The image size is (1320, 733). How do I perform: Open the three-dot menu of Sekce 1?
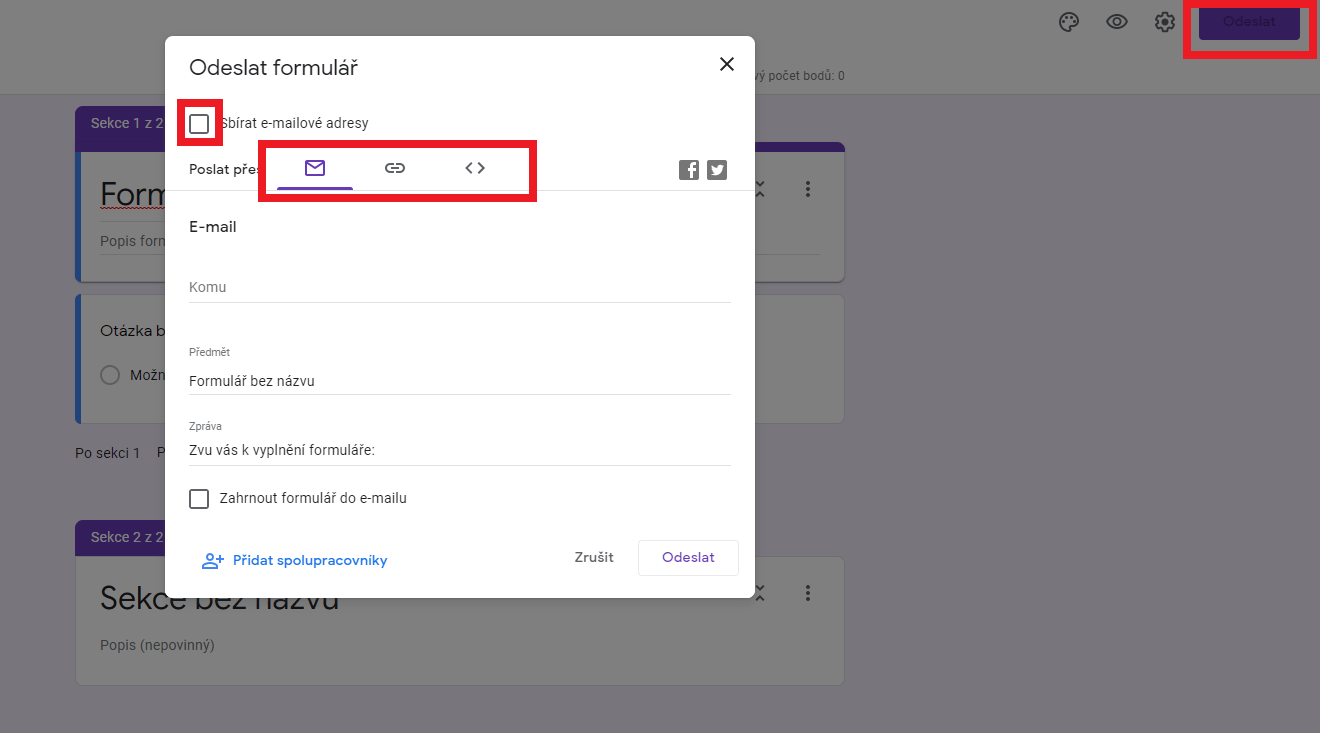coord(808,189)
